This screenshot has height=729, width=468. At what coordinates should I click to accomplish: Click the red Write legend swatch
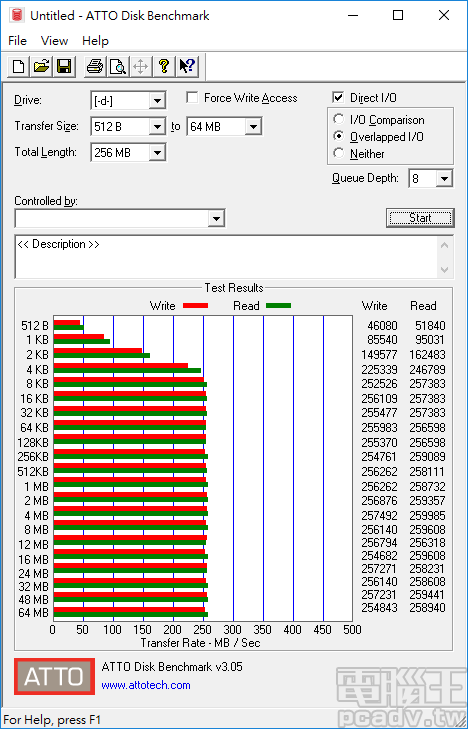[x=195, y=306]
